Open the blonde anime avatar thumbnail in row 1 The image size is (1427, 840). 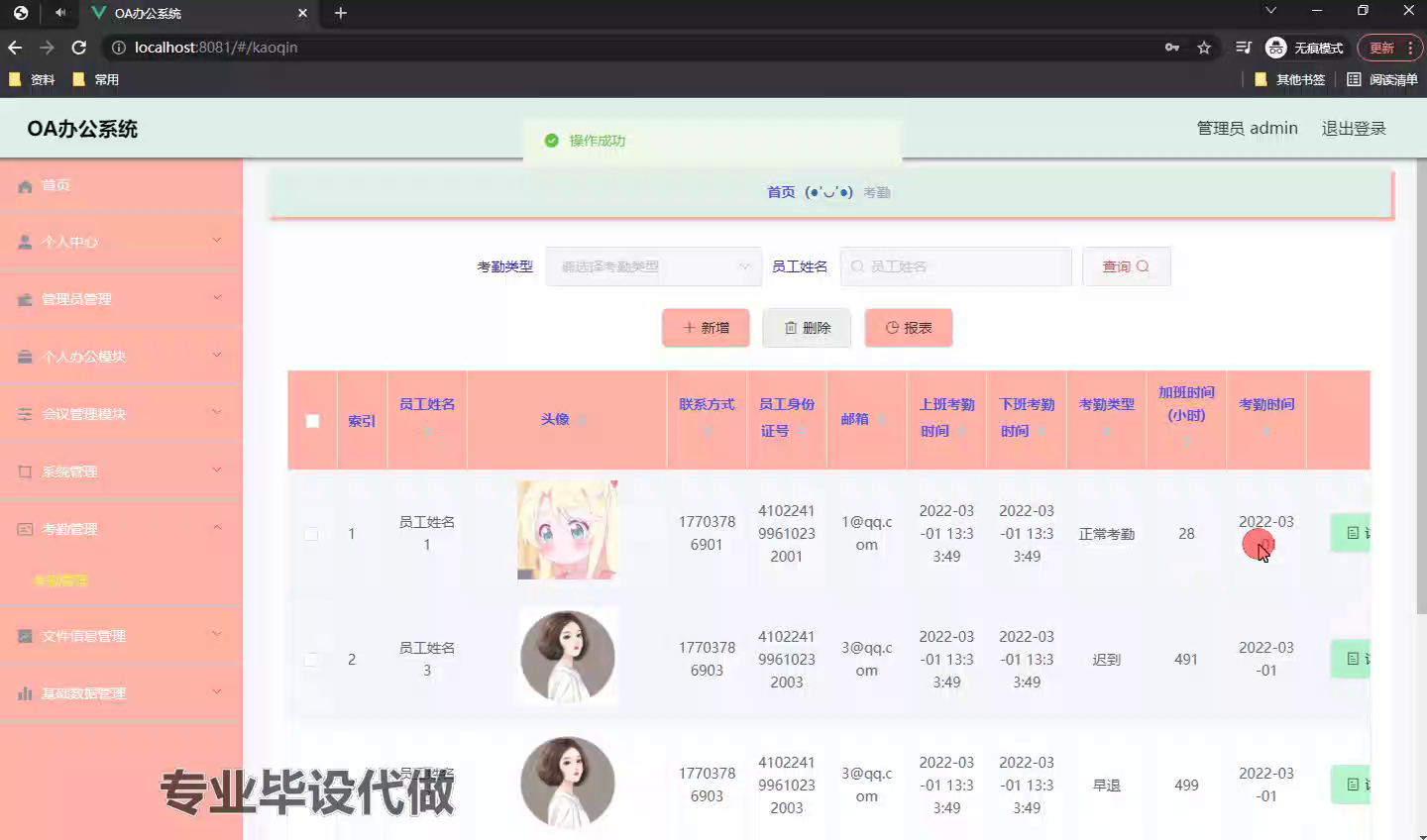click(568, 530)
